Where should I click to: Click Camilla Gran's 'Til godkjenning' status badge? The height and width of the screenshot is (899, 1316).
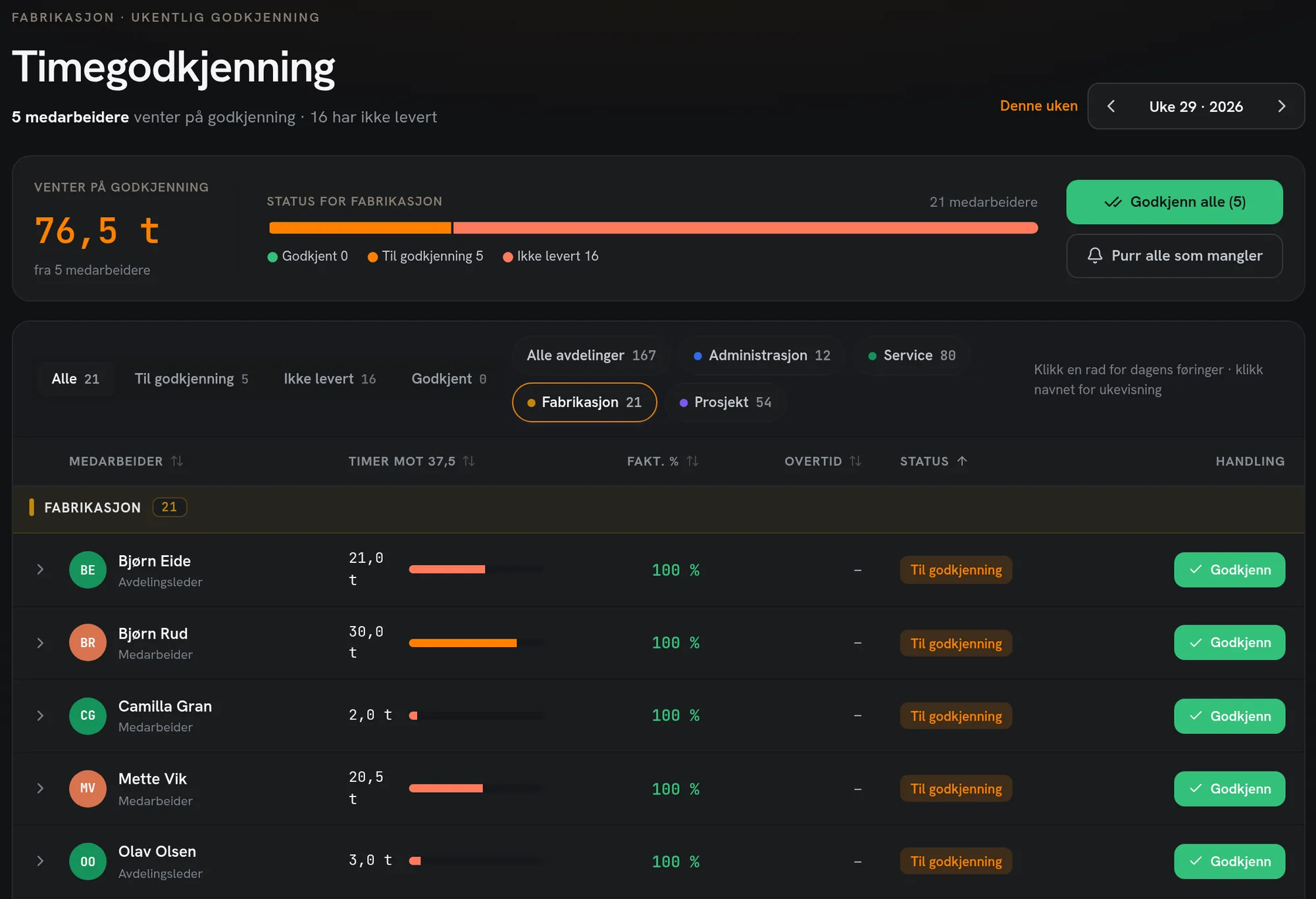[x=956, y=716]
